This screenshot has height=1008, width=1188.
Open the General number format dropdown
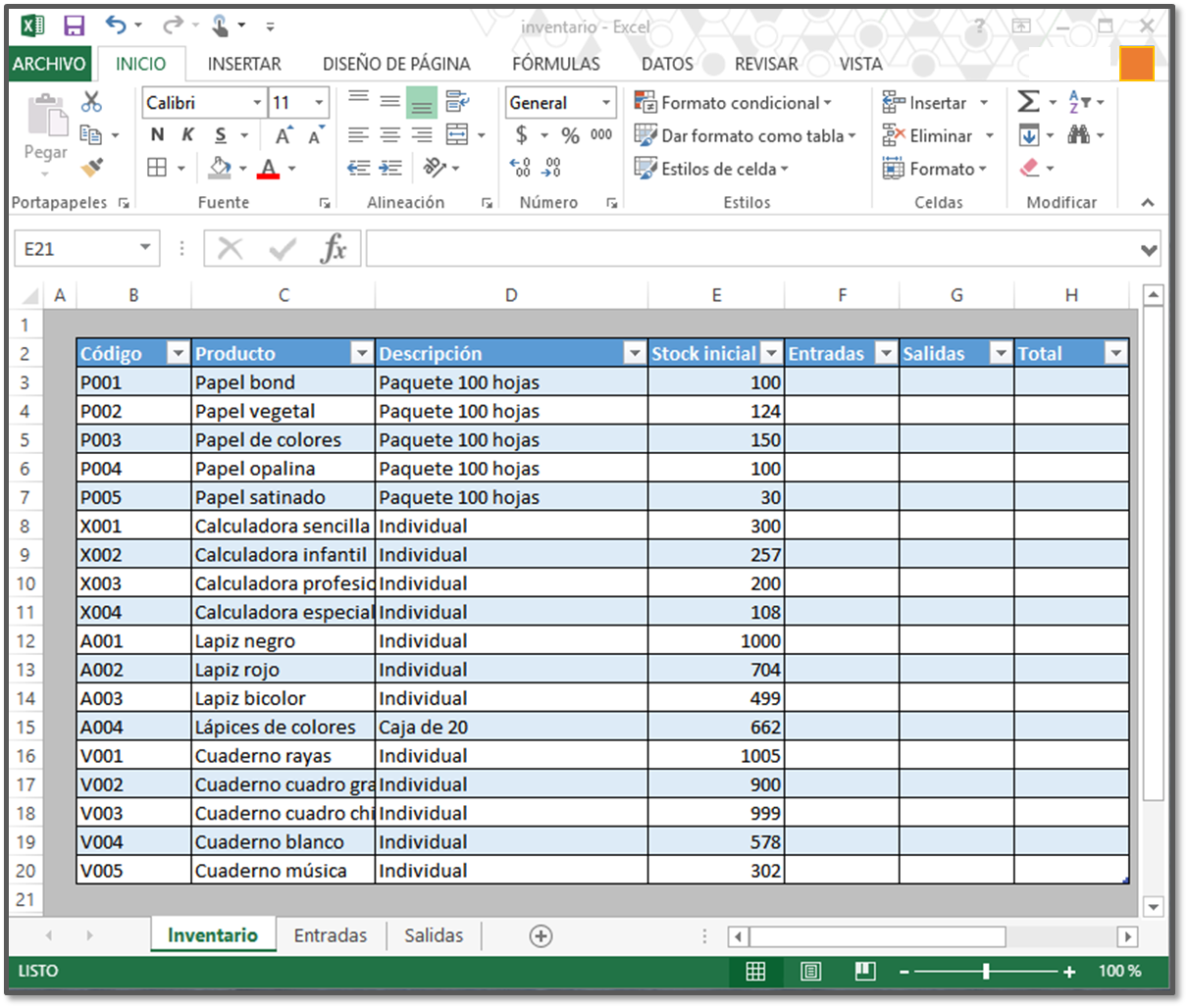(x=606, y=103)
